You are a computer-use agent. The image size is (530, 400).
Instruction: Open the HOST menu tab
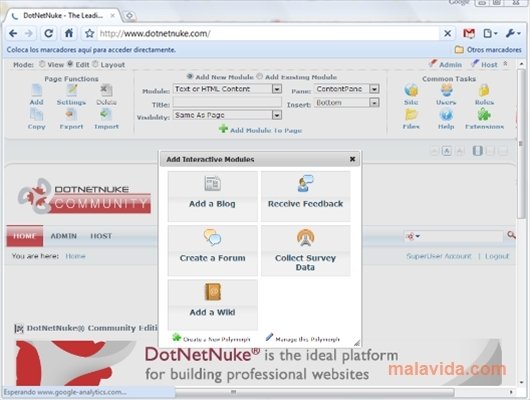pyautogui.click(x=101, y=236)
